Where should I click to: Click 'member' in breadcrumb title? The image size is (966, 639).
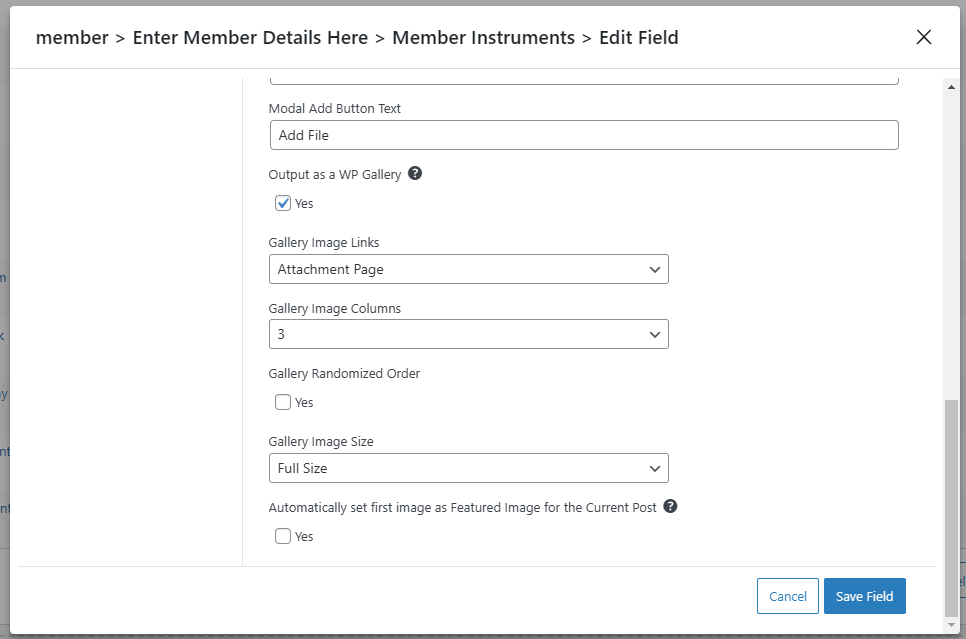[72, 38]
